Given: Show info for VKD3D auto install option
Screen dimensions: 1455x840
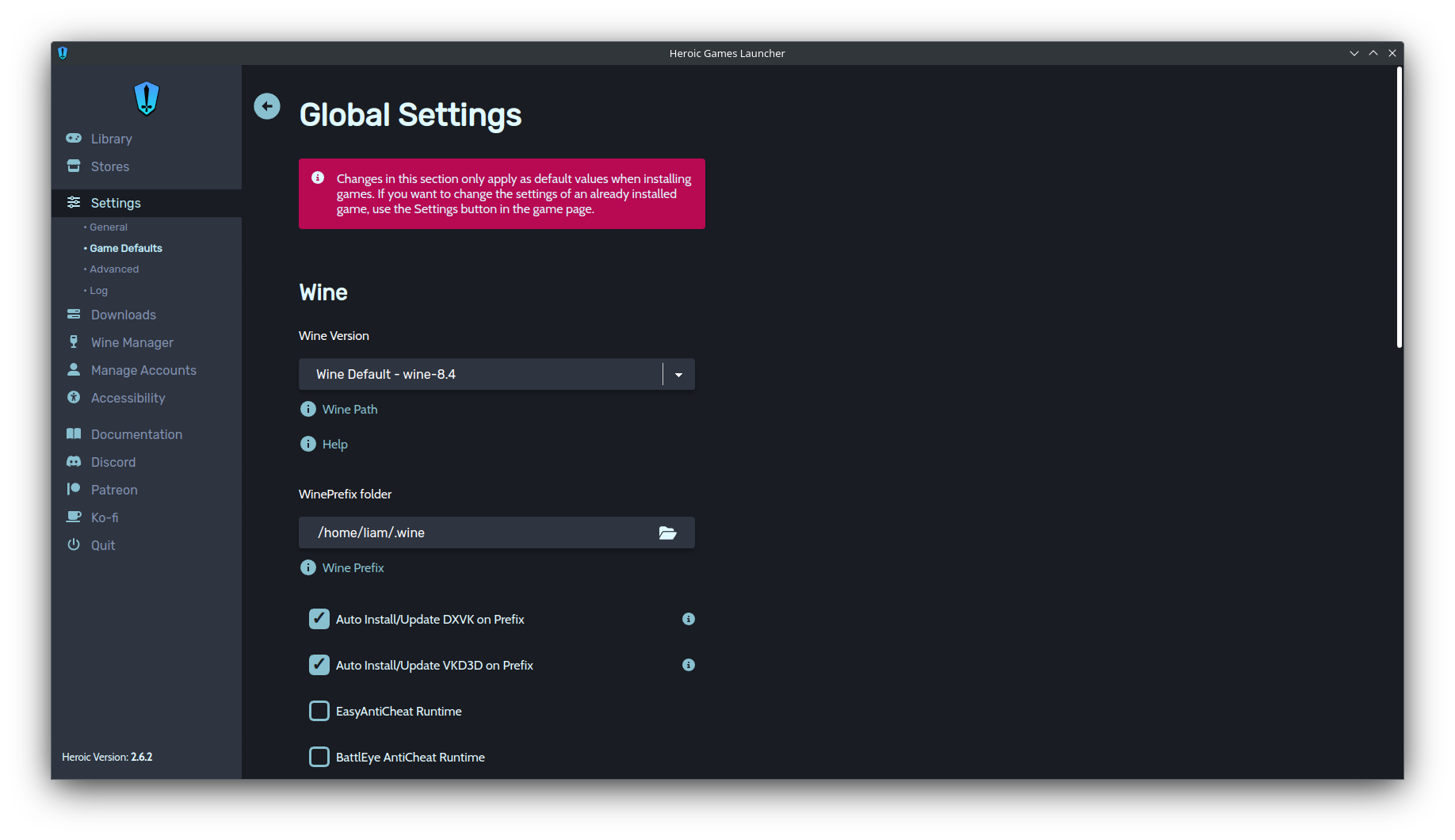Looking at the screenshot, I should 689,665.
